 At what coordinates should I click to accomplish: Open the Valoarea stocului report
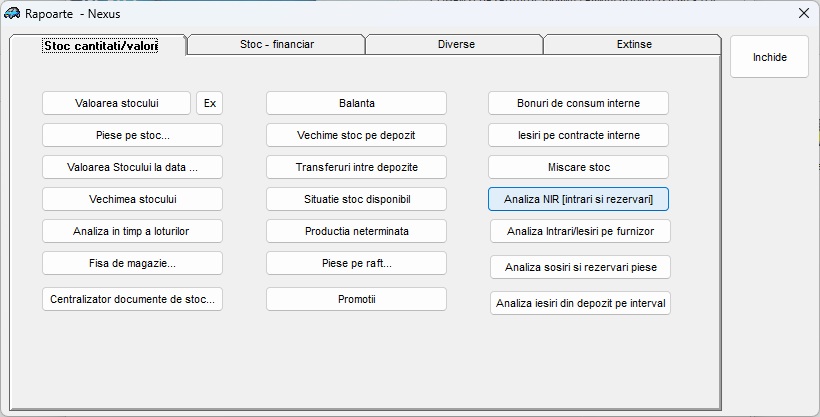(116, 103)
